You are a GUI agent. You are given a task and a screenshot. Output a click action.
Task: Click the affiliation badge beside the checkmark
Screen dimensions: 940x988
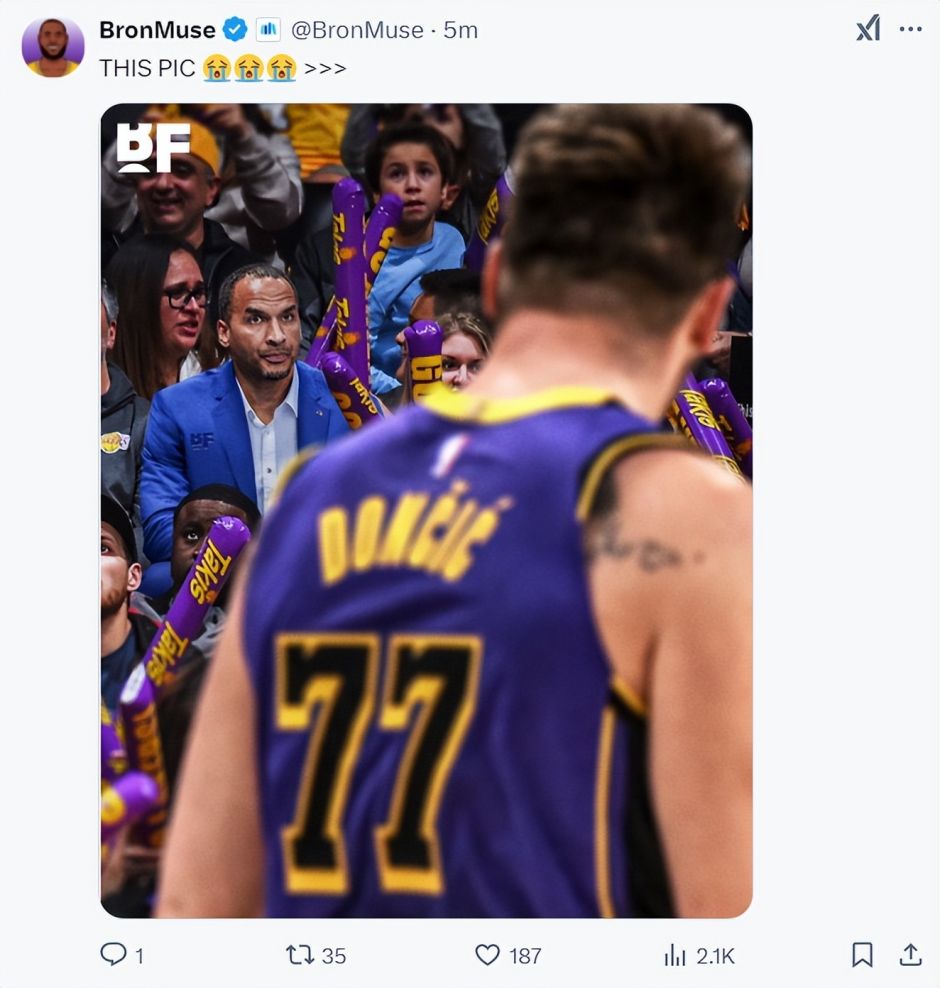[x=268, y=30]
